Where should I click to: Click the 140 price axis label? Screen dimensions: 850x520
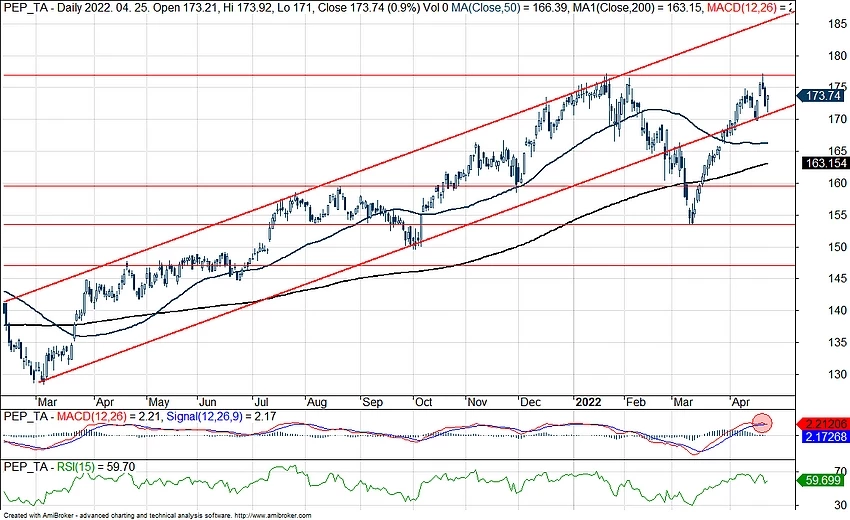(837, 311)
